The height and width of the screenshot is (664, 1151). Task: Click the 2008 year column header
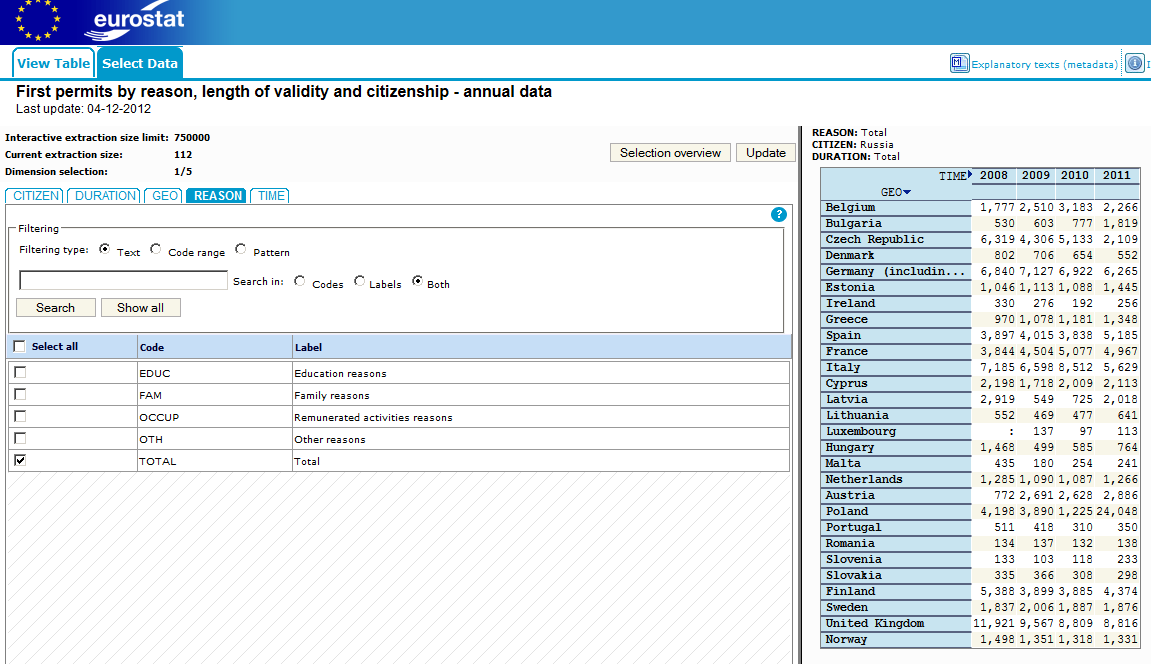click(993, 175)
